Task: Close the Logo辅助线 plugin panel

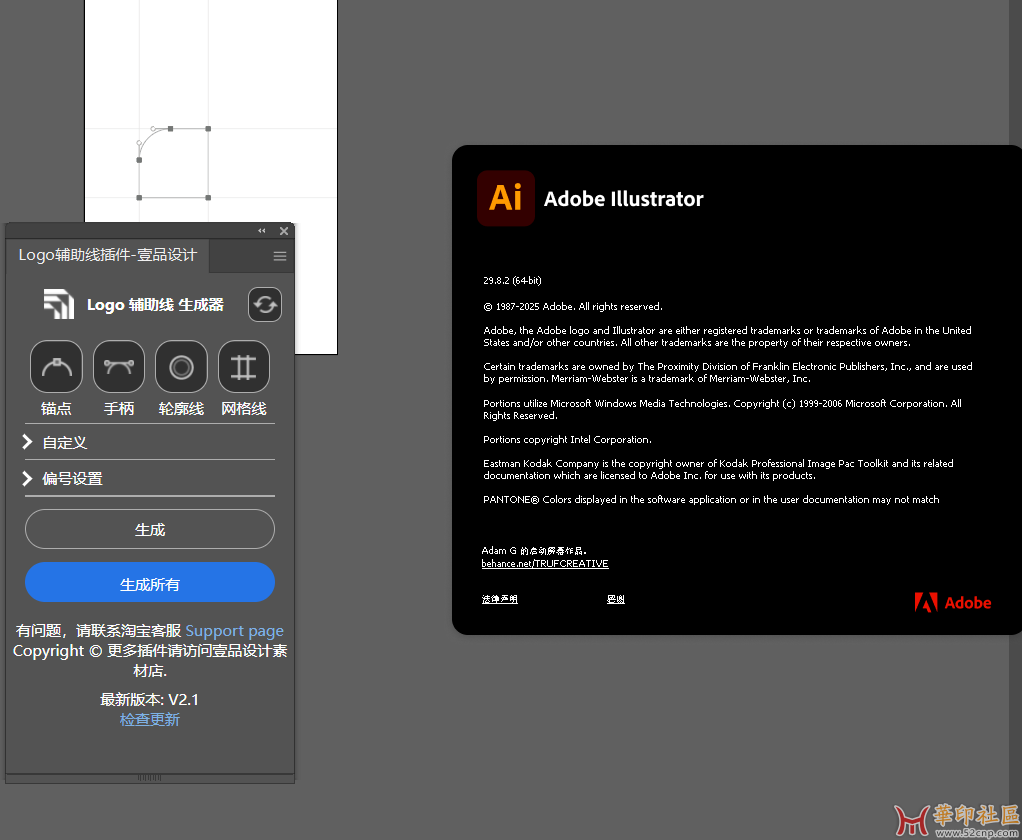Action: pyautogui.click(x=284, y=231)
